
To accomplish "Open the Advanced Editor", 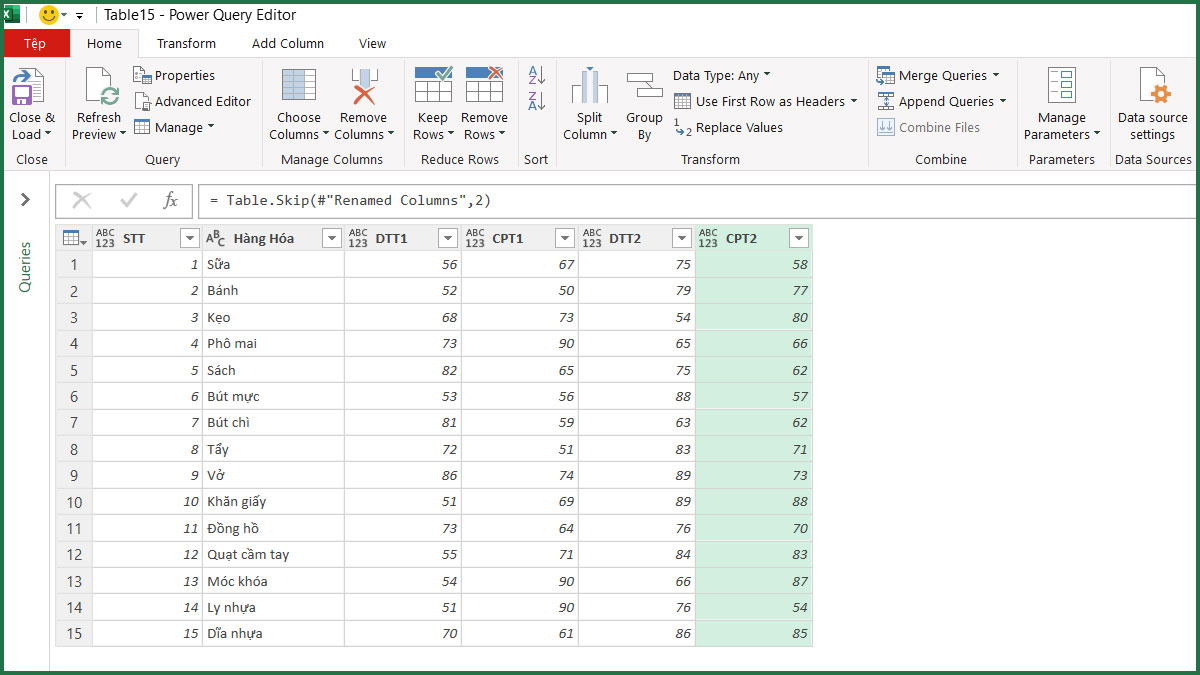I will click(x=193, y=101).
